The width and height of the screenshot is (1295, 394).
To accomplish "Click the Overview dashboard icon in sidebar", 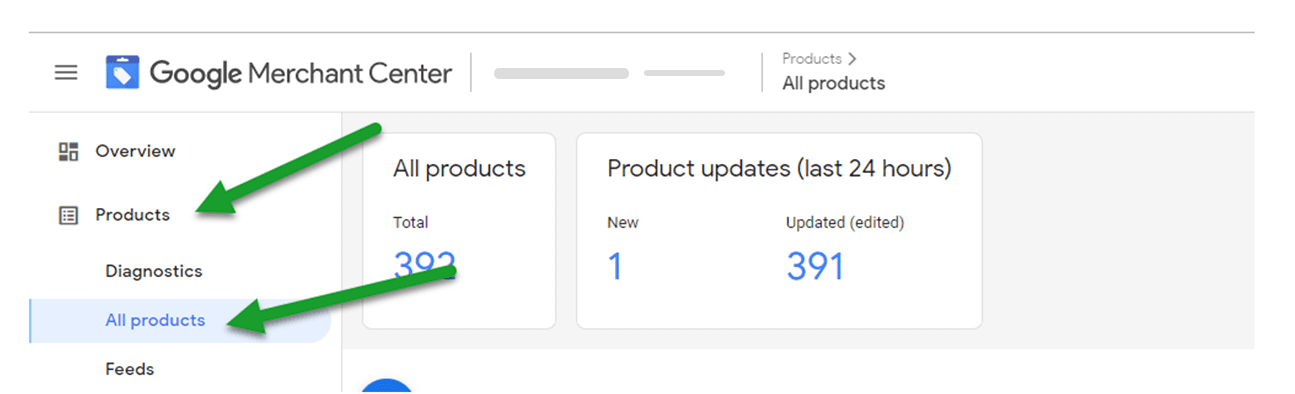I will 68,151.
